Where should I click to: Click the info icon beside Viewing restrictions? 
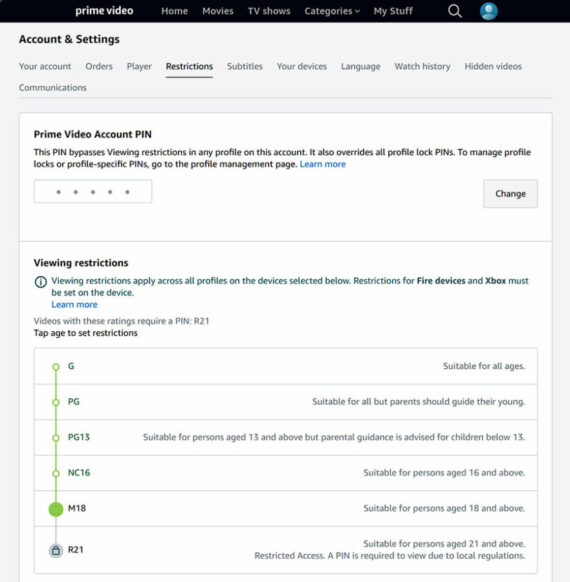pyautogui.click(x=41, y=282)
